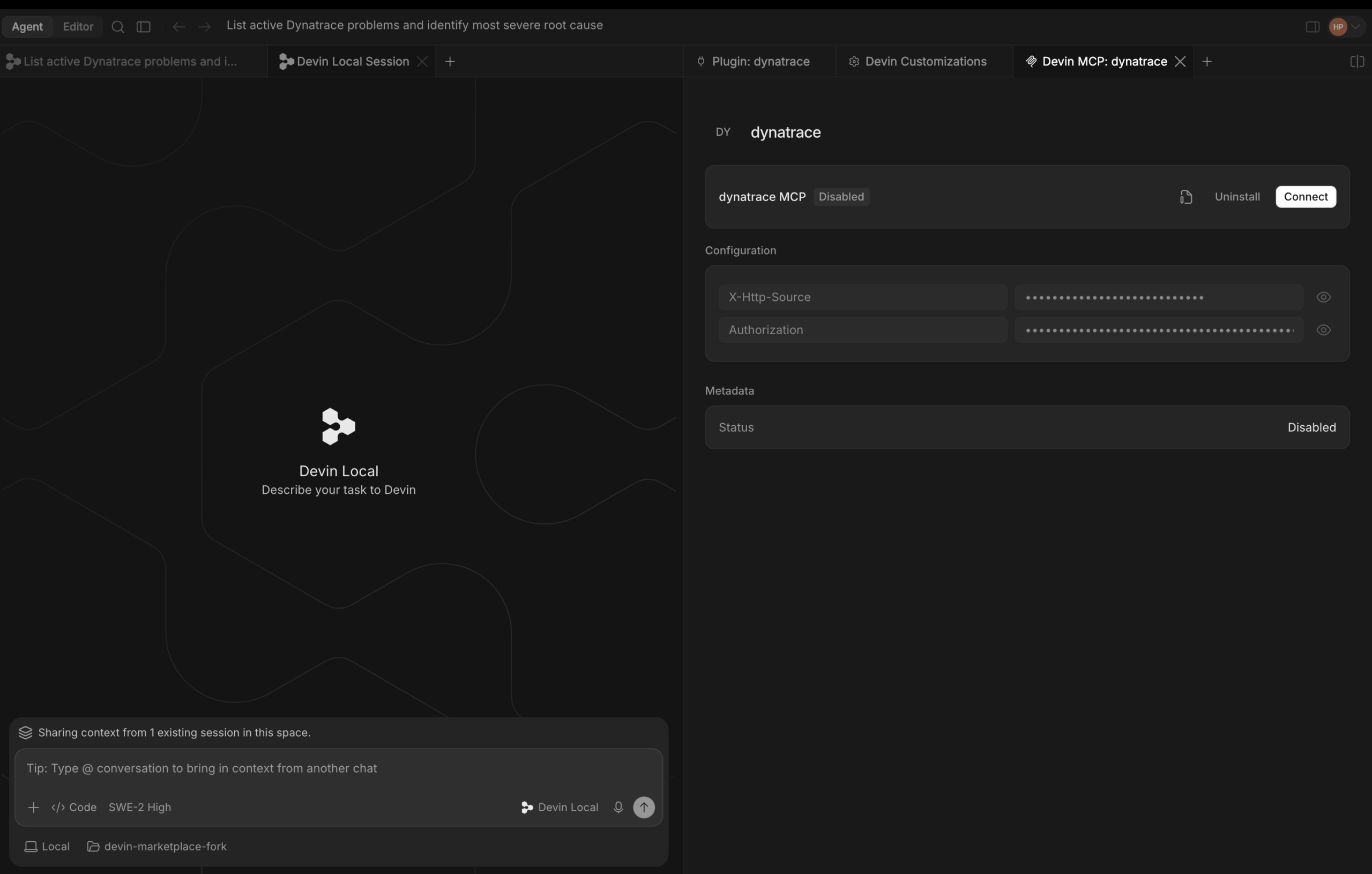Click the X-Http-Source key field
1372x874 pixels.
click(x=862, y=297)
